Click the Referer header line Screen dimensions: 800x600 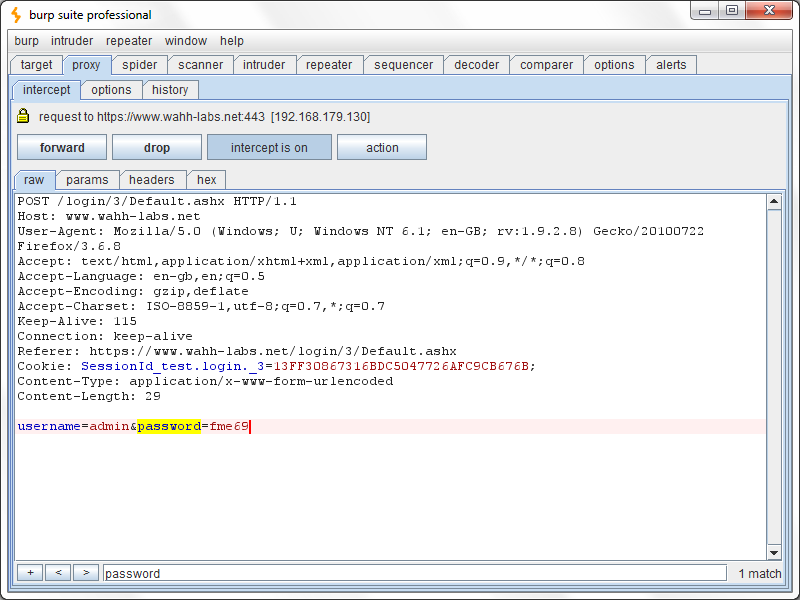(x=237, y=352)
